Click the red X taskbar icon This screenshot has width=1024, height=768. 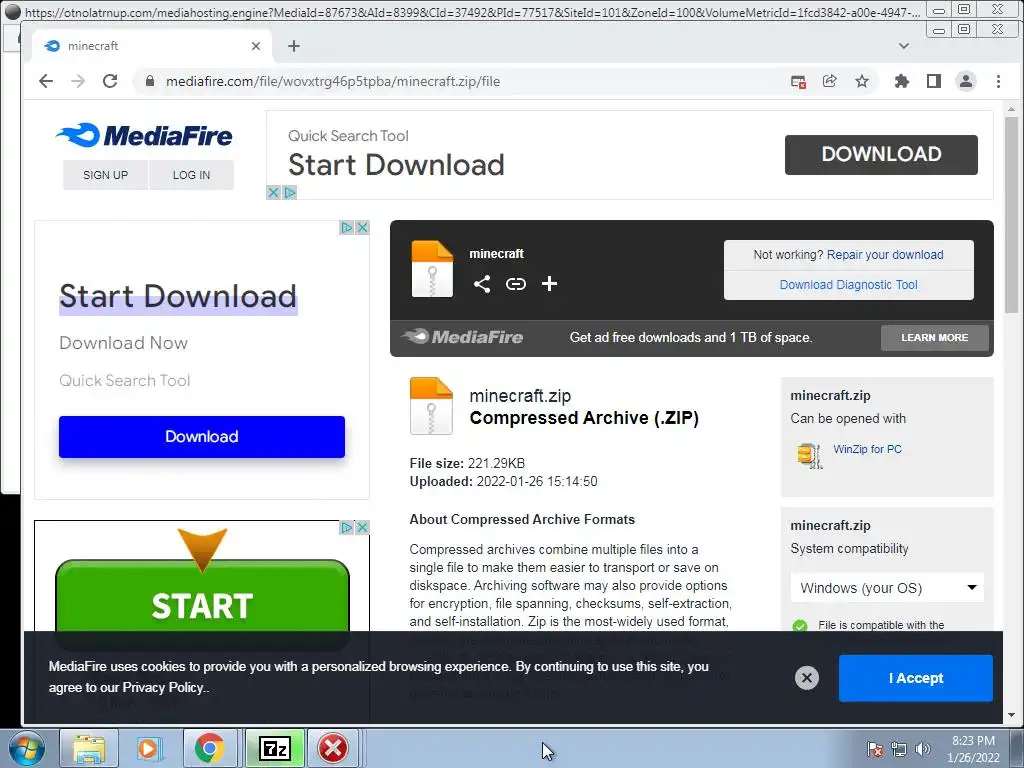[333, 748]
